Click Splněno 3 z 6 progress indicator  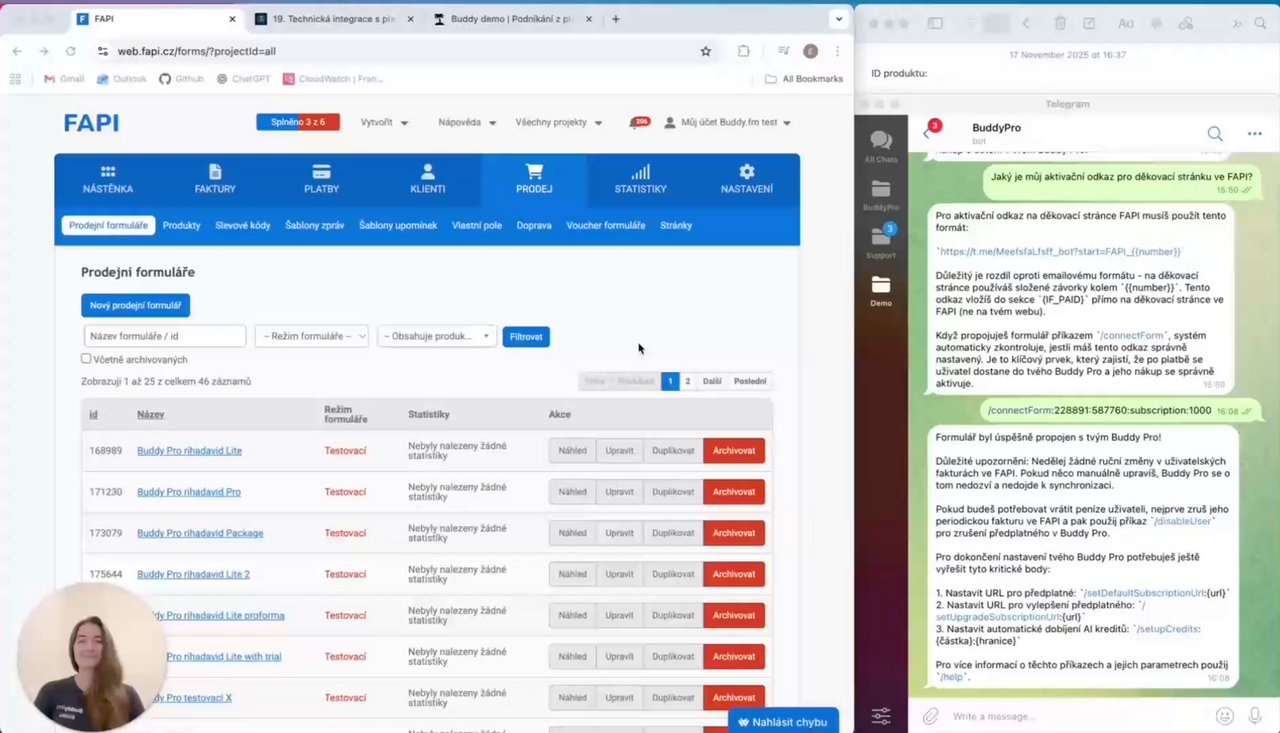(298, 122)
